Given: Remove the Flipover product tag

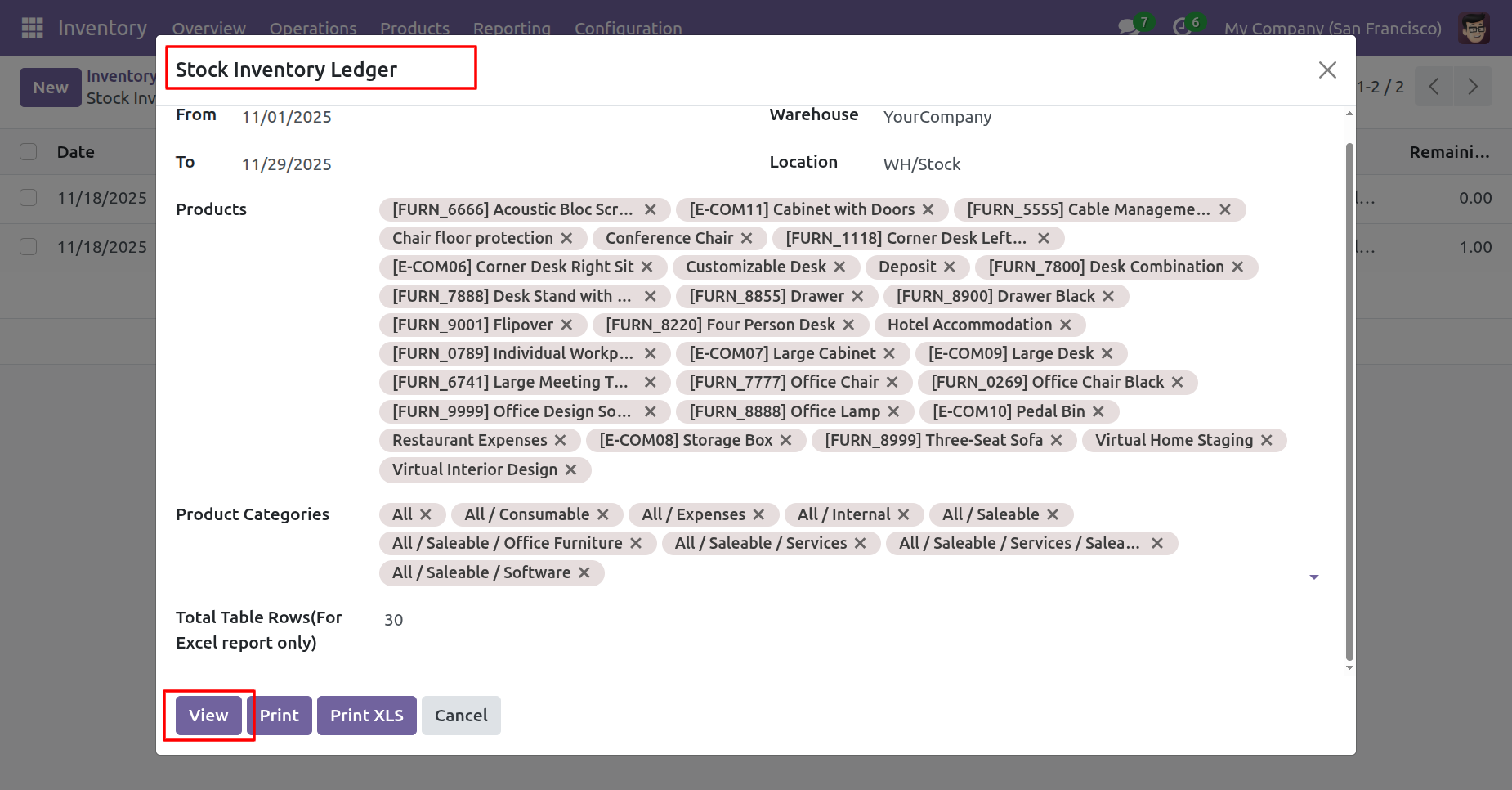Looking at the screenshot, I should pos(566,325).
